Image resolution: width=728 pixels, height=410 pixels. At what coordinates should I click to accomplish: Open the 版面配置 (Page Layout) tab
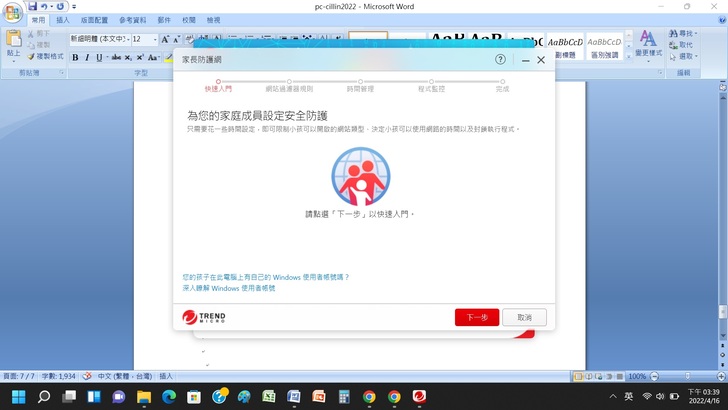[94, 20]
